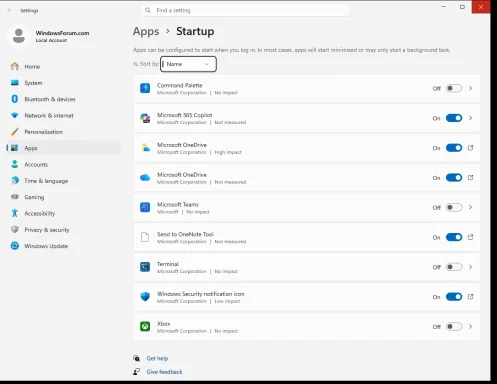
Task: Disable High impact Microsoft OneDrive startup toggle
Action: click(x=454, y=148)
